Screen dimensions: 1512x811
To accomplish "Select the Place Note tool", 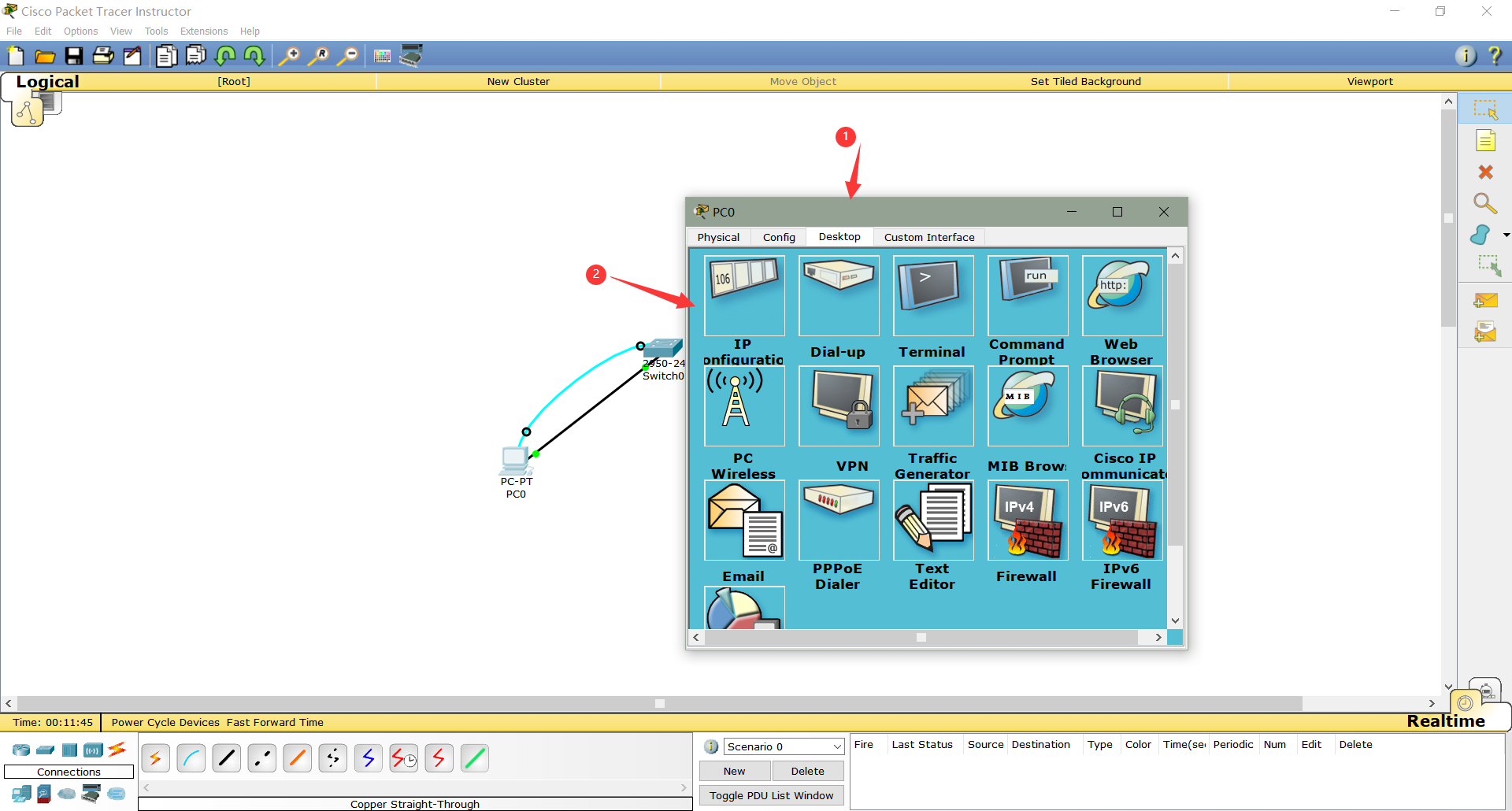I will coord(1485,141).
